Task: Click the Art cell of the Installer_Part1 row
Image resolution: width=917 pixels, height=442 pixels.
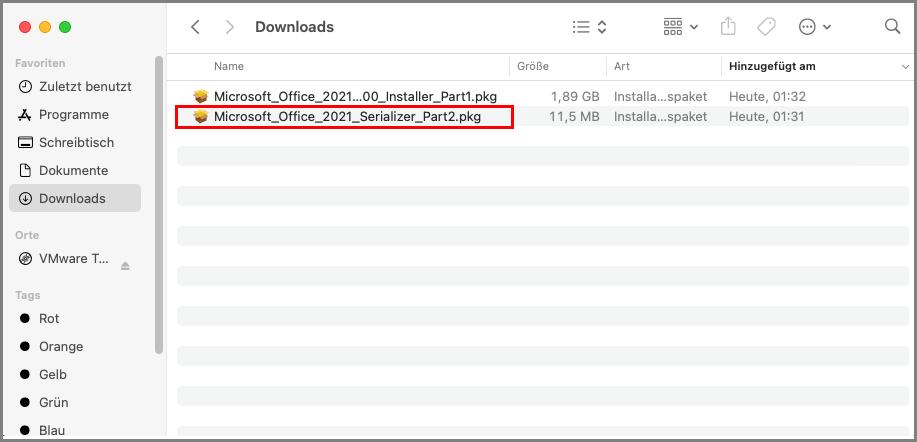Action: click(x=660, y=96)
